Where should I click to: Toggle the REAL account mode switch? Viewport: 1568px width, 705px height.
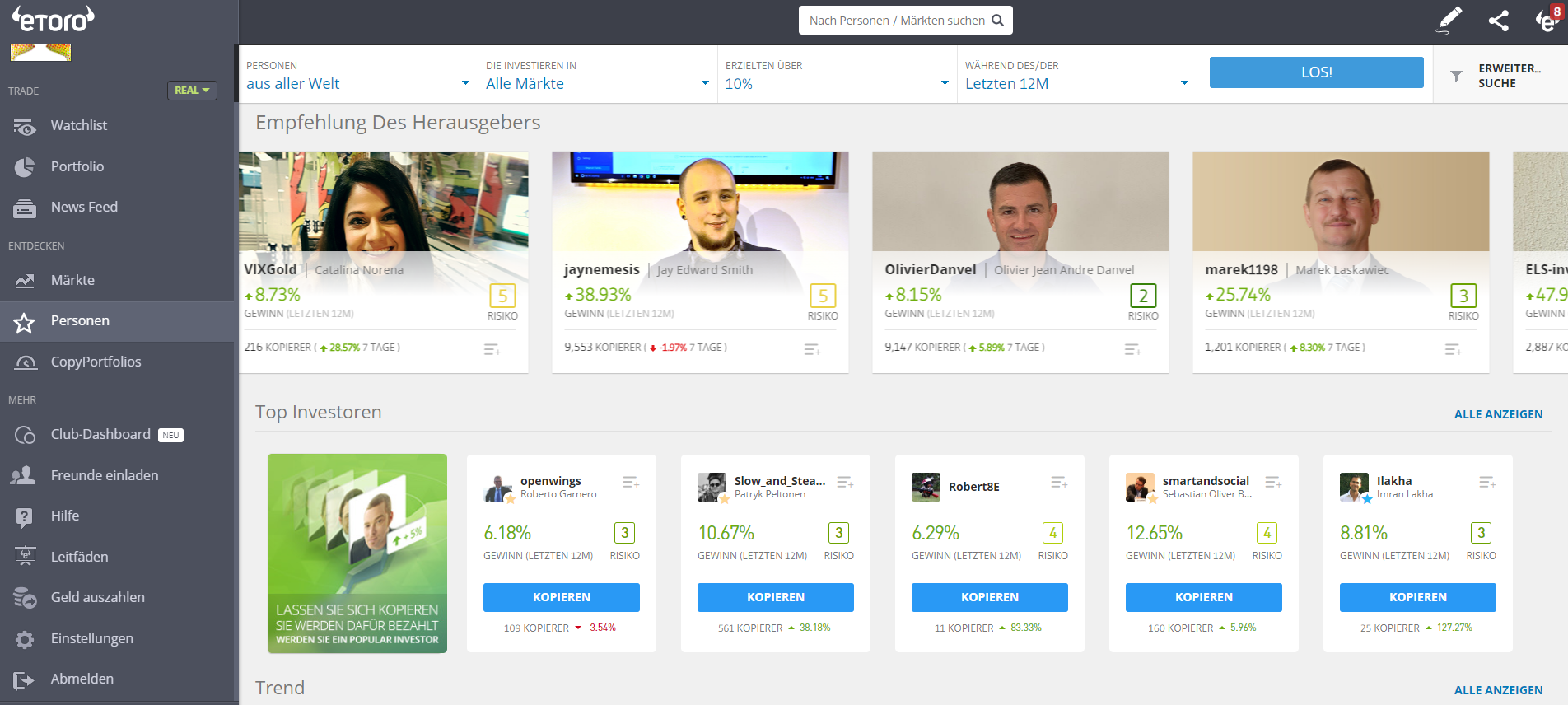[x=192, y=91]
